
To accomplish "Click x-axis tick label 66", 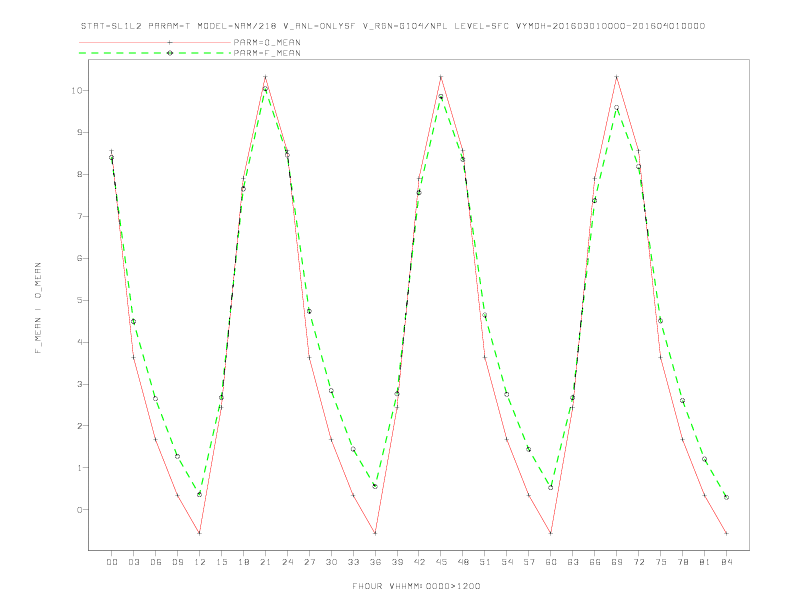I will [595, 562].
